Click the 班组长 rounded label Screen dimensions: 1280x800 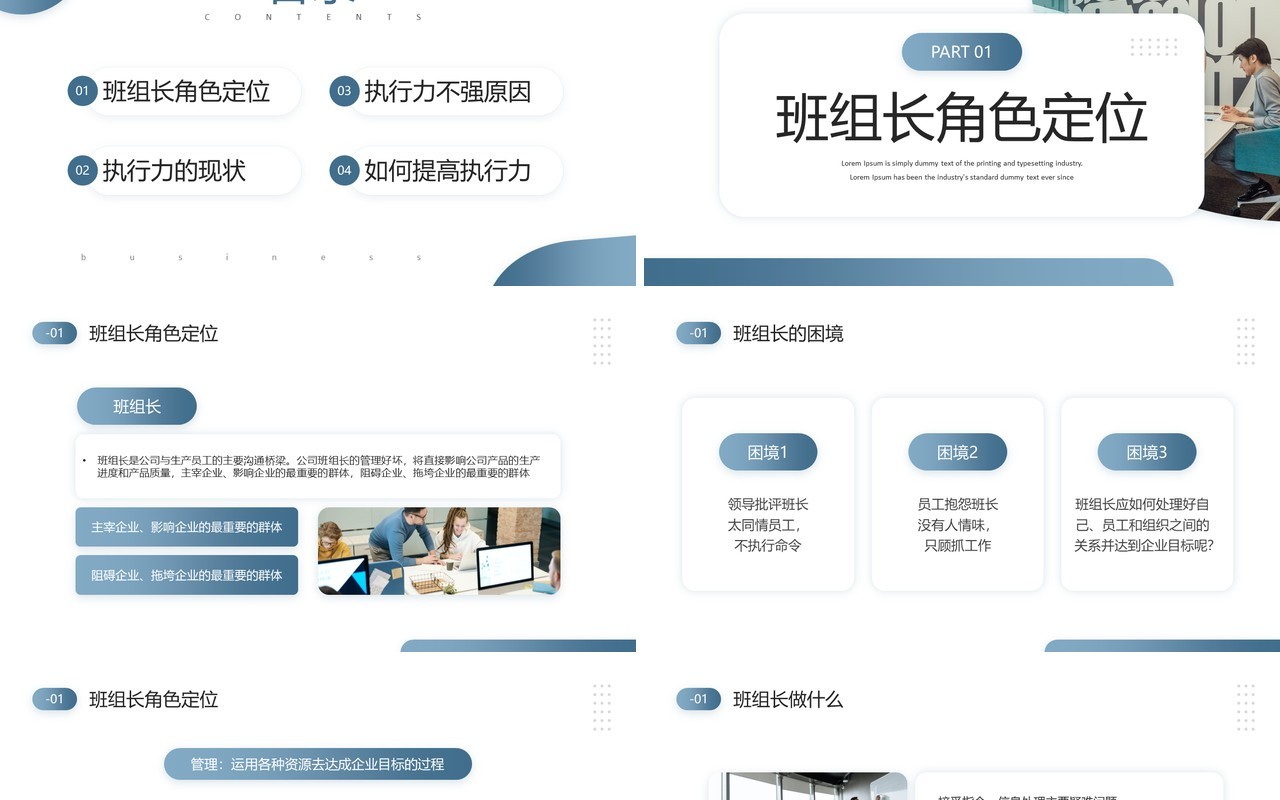pos(137,406)
